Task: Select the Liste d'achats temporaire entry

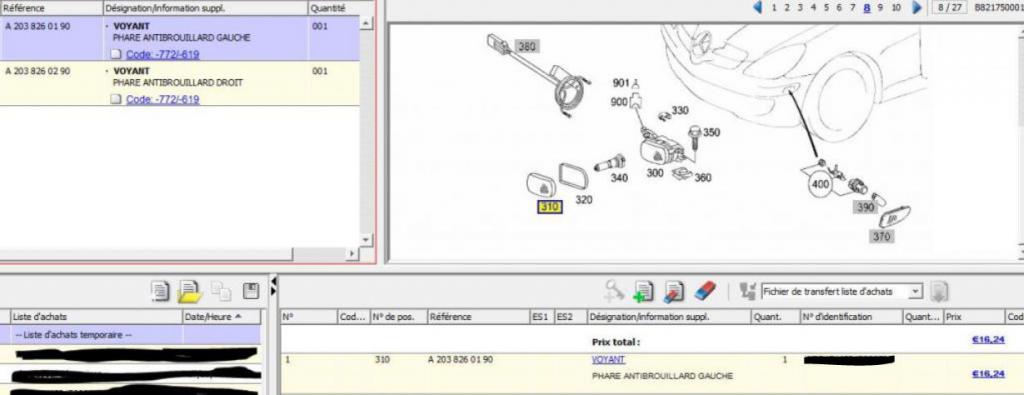Action: pos(131,335)
